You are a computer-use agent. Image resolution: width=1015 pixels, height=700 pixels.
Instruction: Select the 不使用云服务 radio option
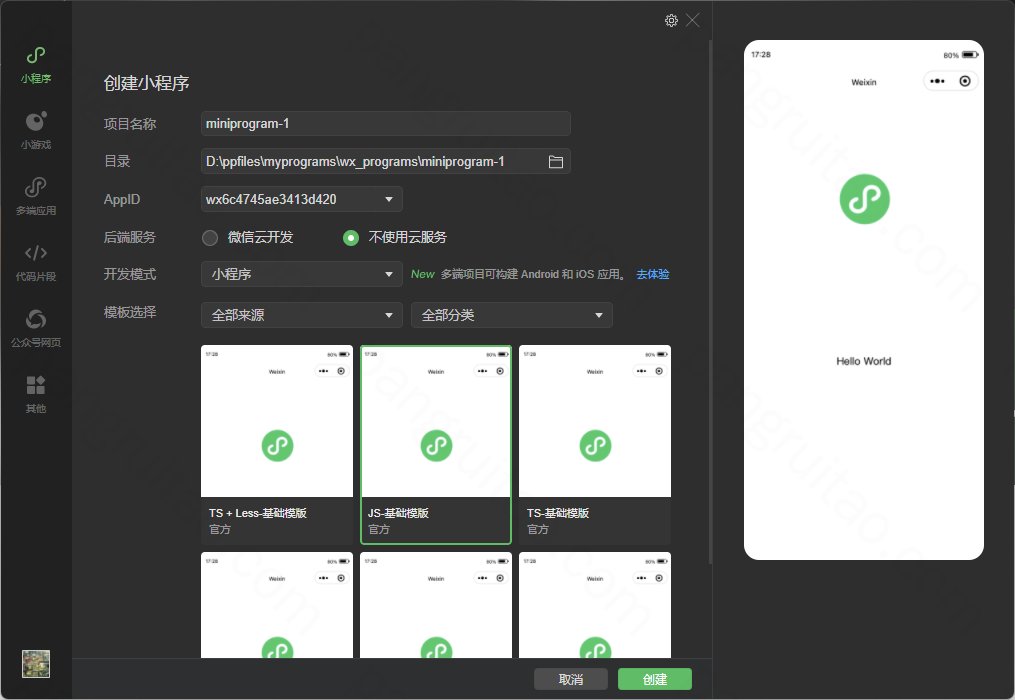tap(351, 238)
